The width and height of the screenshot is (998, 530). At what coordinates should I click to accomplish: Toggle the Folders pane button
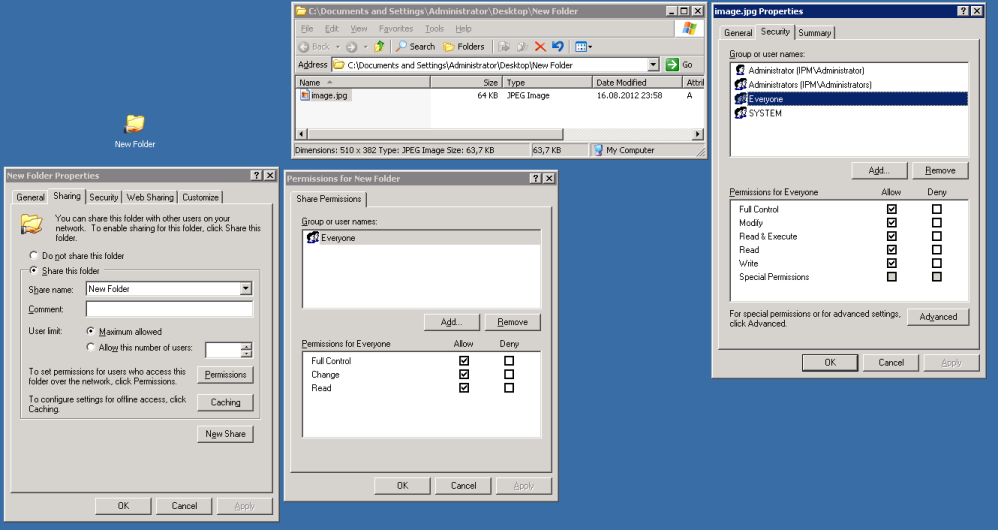point(464,46)
